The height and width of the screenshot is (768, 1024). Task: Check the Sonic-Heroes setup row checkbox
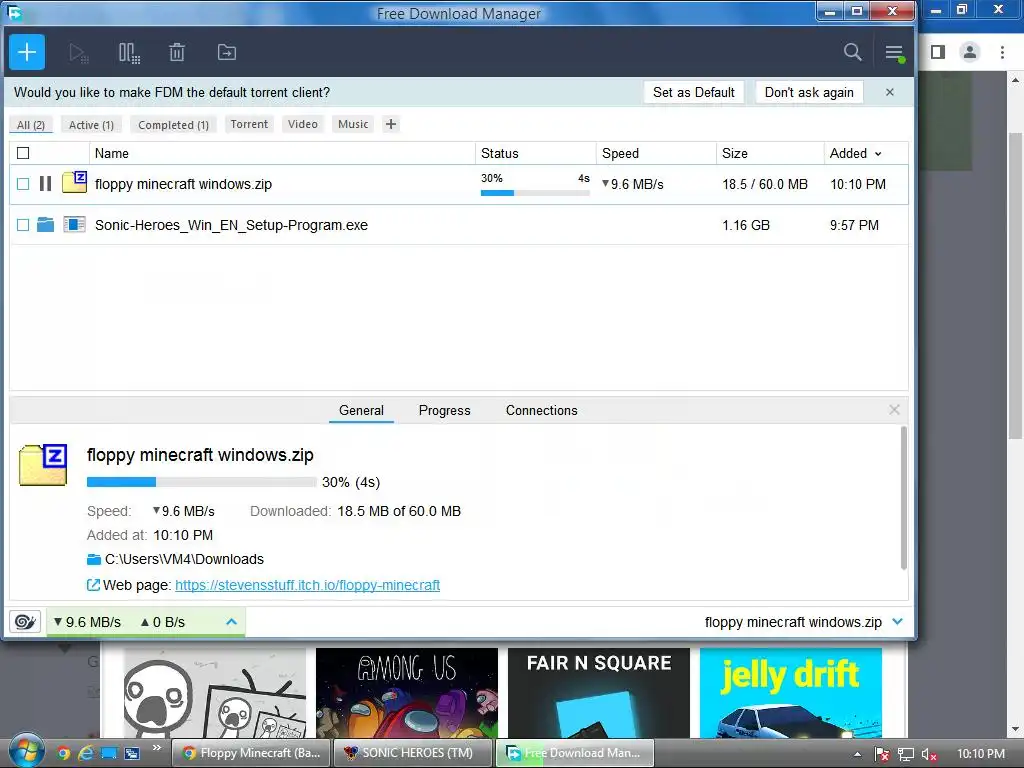[23, 225]
